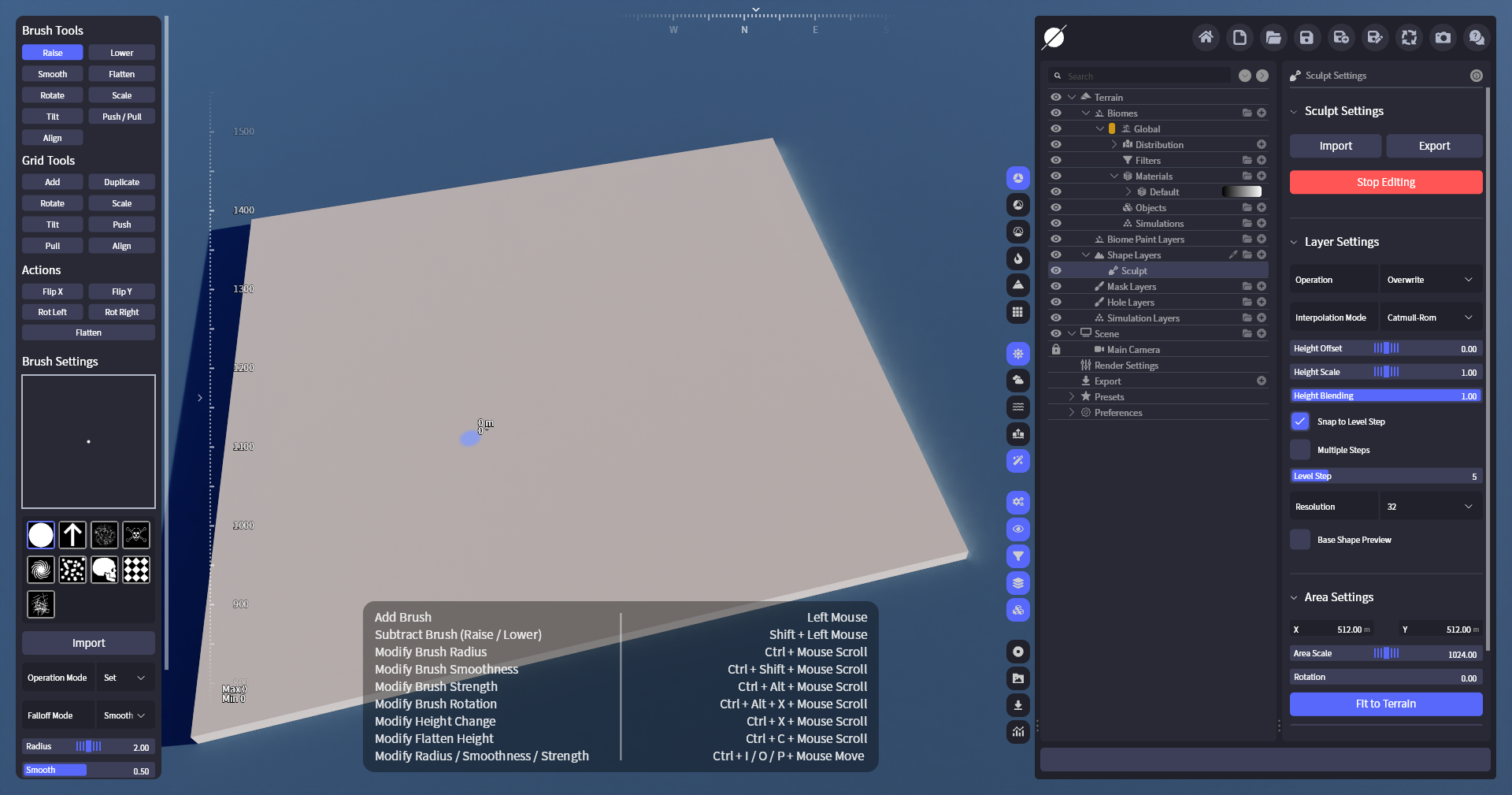Click the open folder icon in top toolbar
This screenshot has height=795, width=1512.
1273,37
